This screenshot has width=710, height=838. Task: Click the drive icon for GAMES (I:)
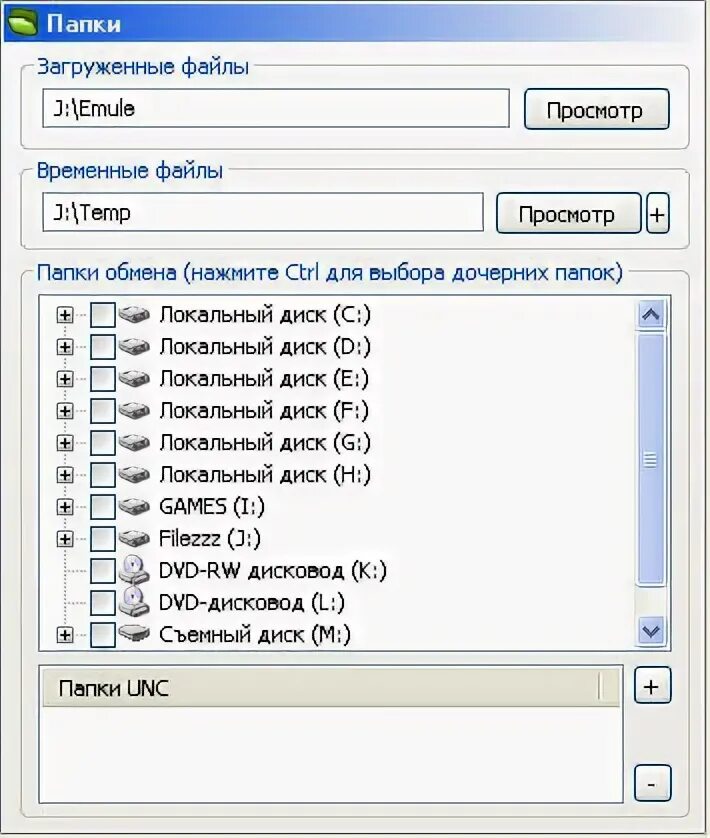click(x=134, y=506)
